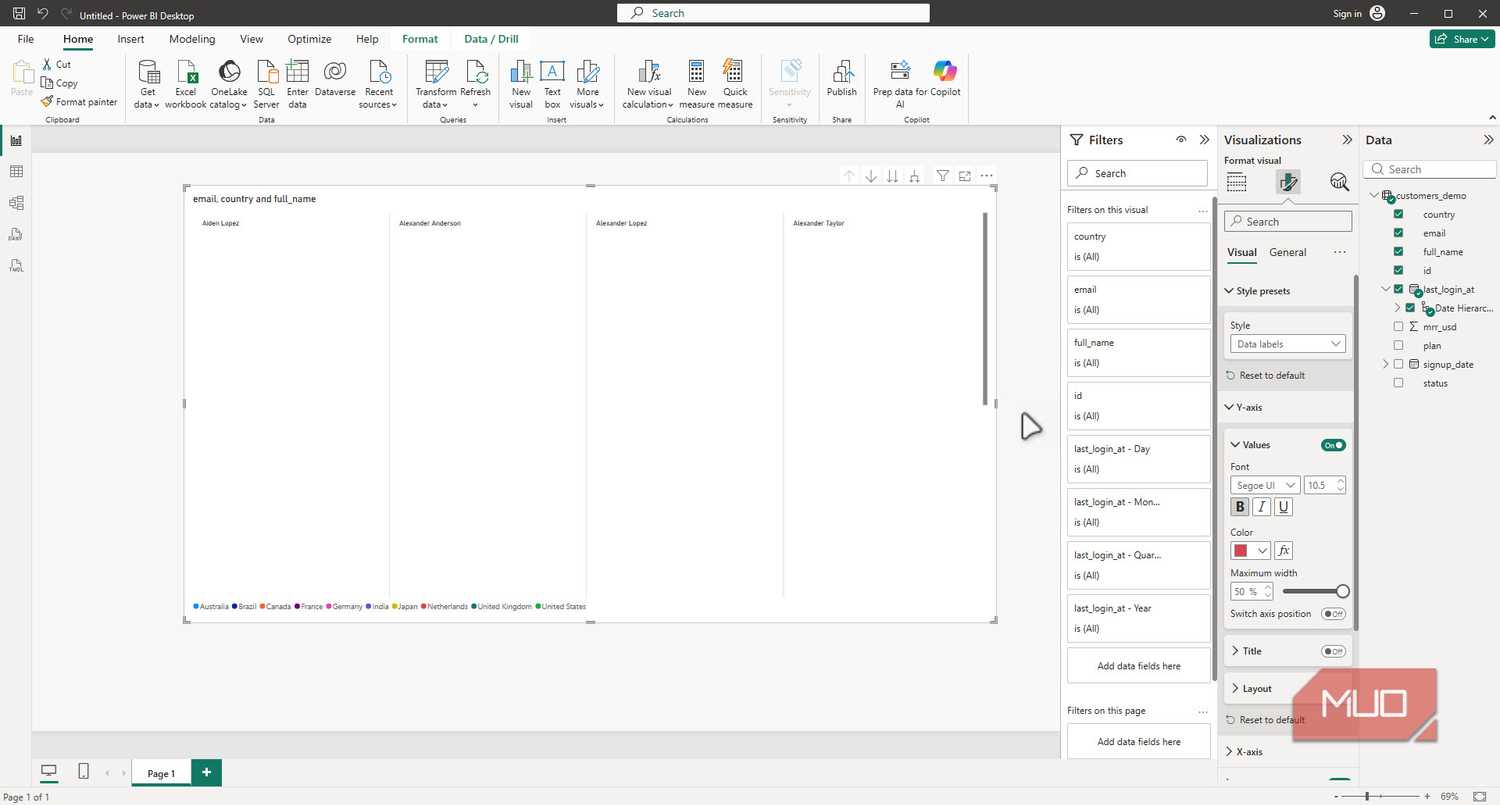Open visual filter icon on chart header
Image resolution: width=1500 pixels, height=805 pixels.
(x=943, y=176)
